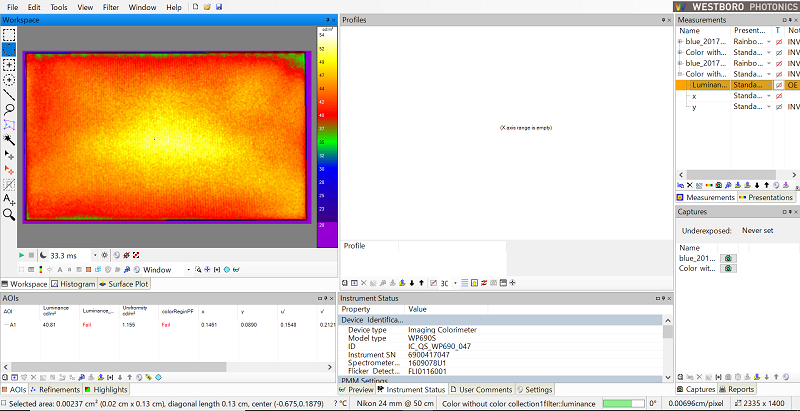Start live capture with green play button
Viewport: 800px width, 411px height.
tap(21, 255)
